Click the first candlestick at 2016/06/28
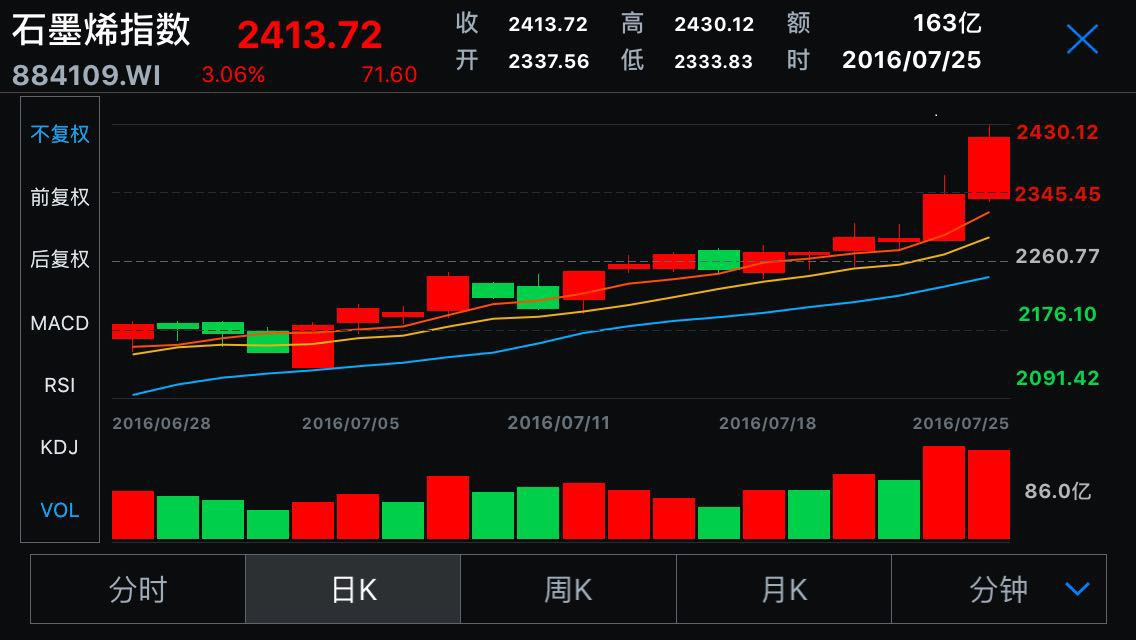 (133, 331)
